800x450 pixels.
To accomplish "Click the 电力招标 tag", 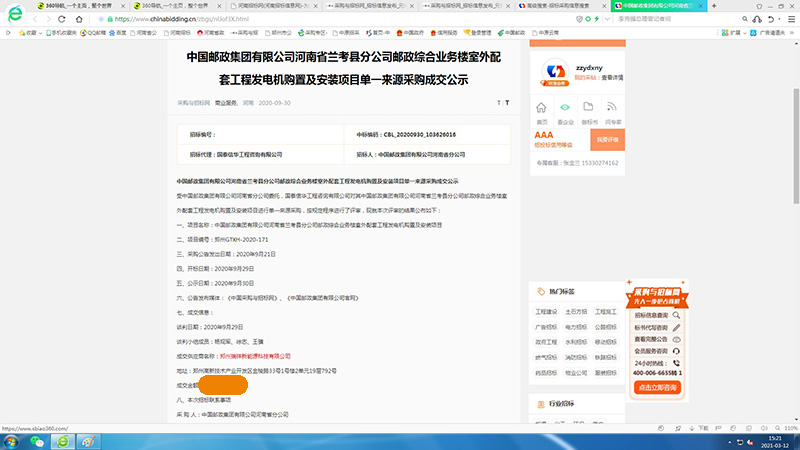I will (576, 327).
